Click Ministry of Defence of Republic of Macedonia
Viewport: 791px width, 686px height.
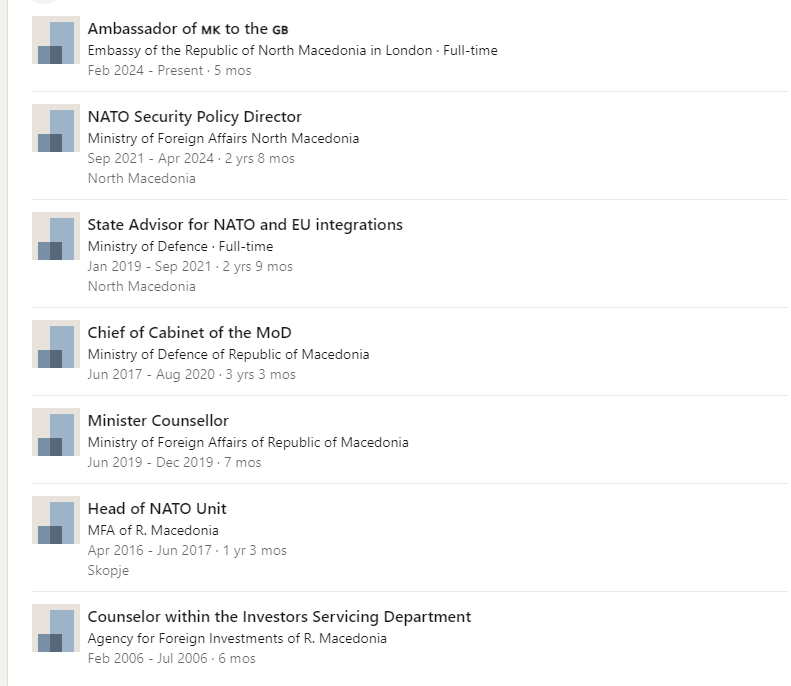point(229,354)
